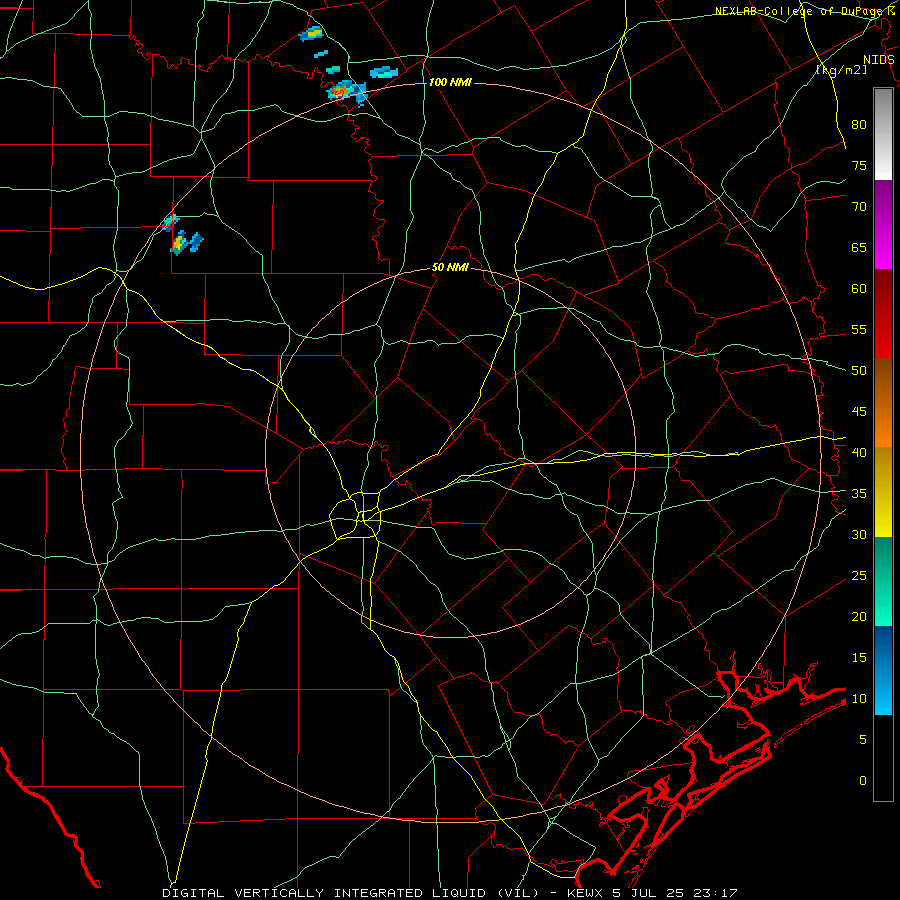Click the '60' value on the scale

tap(859, 289)
